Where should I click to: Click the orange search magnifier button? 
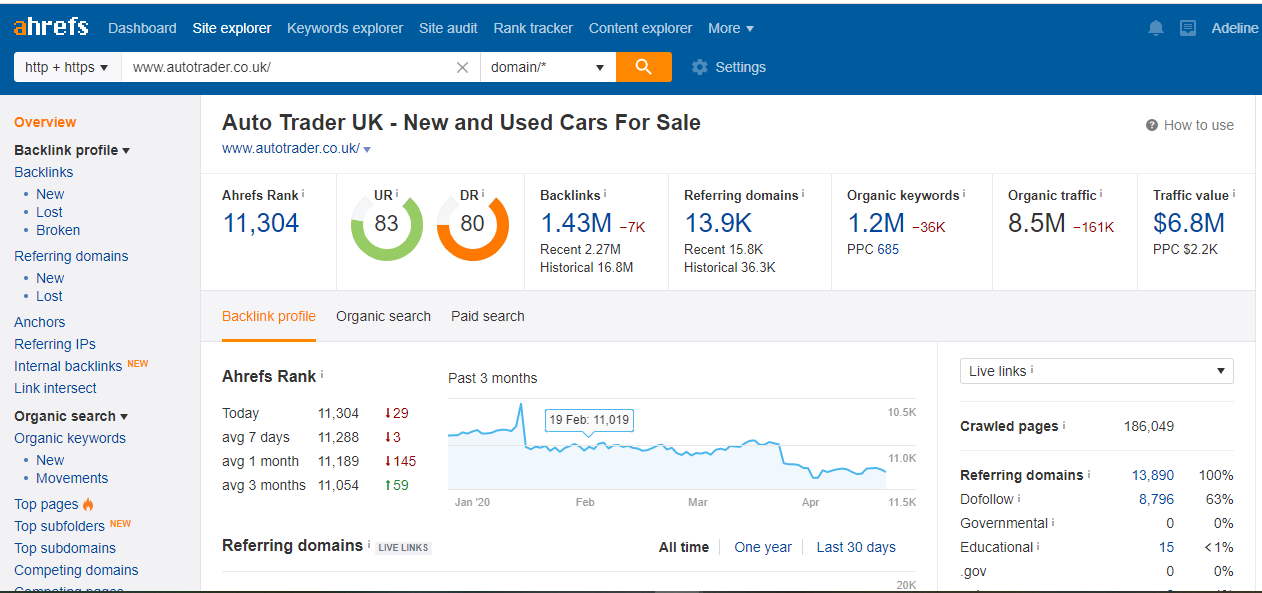tap(643, 67)
